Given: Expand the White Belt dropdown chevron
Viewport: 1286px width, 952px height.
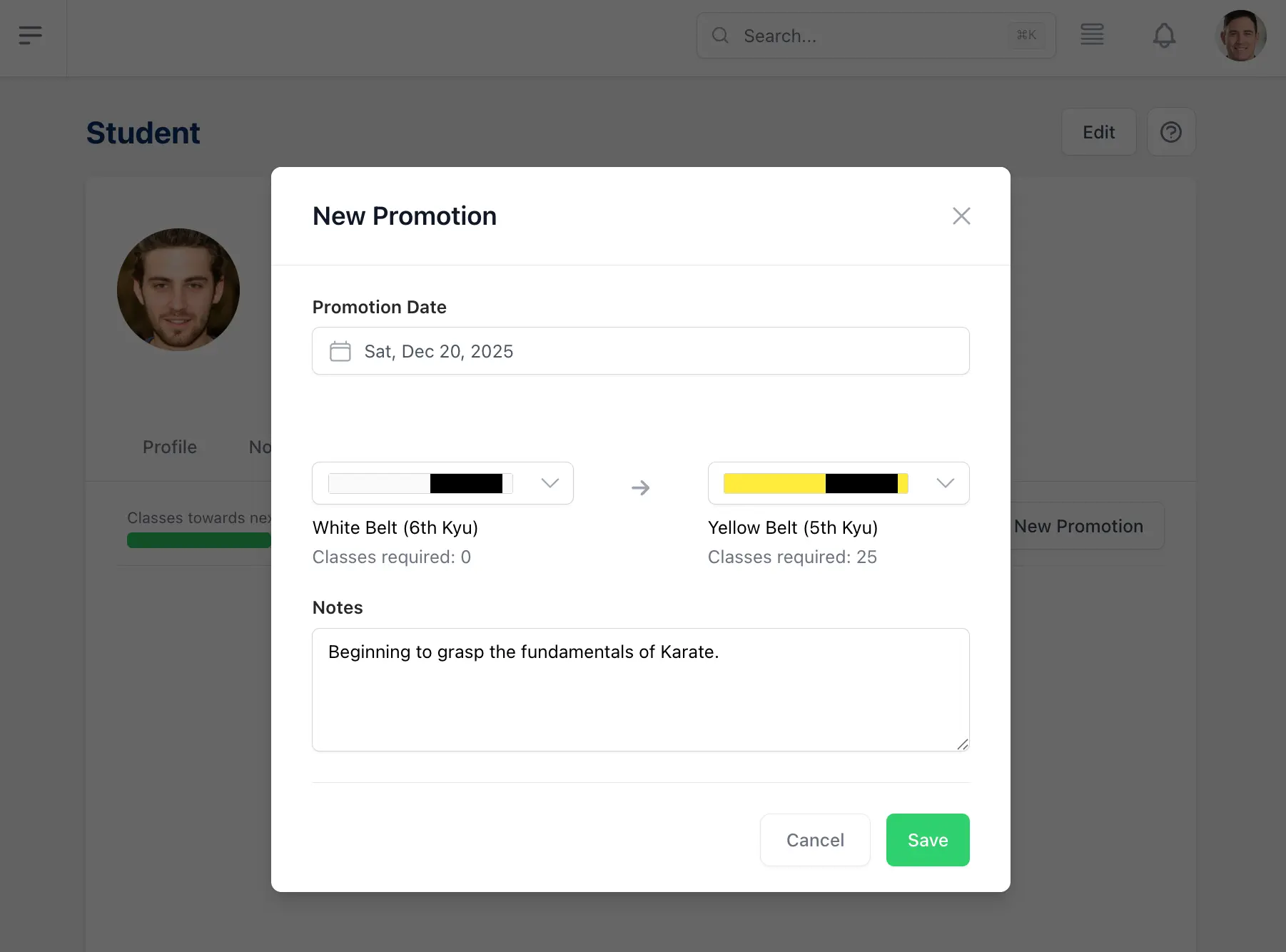Looking at the screenshot, I should pos(550,483).
